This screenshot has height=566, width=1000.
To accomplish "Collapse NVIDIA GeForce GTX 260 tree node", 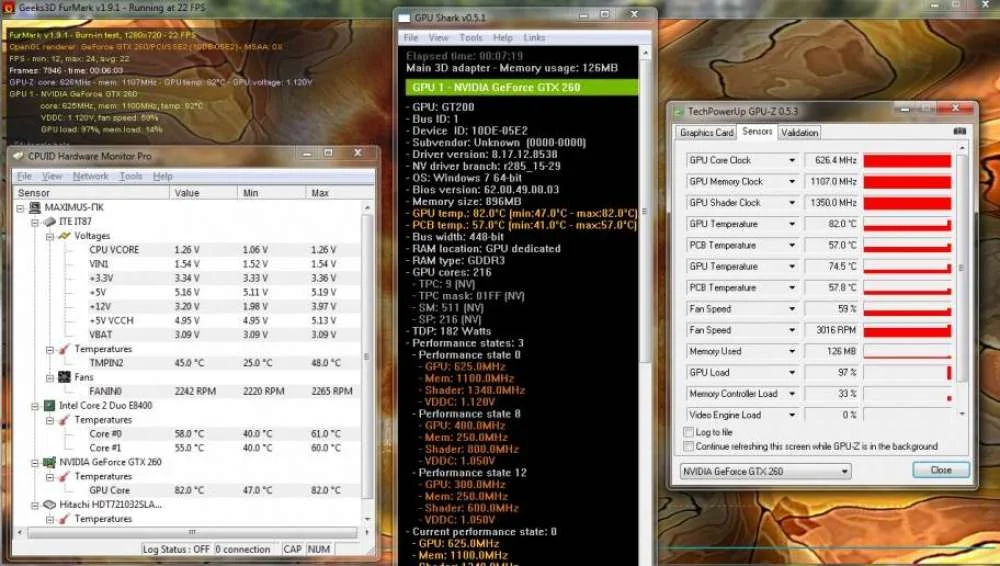I will [35, 463].
